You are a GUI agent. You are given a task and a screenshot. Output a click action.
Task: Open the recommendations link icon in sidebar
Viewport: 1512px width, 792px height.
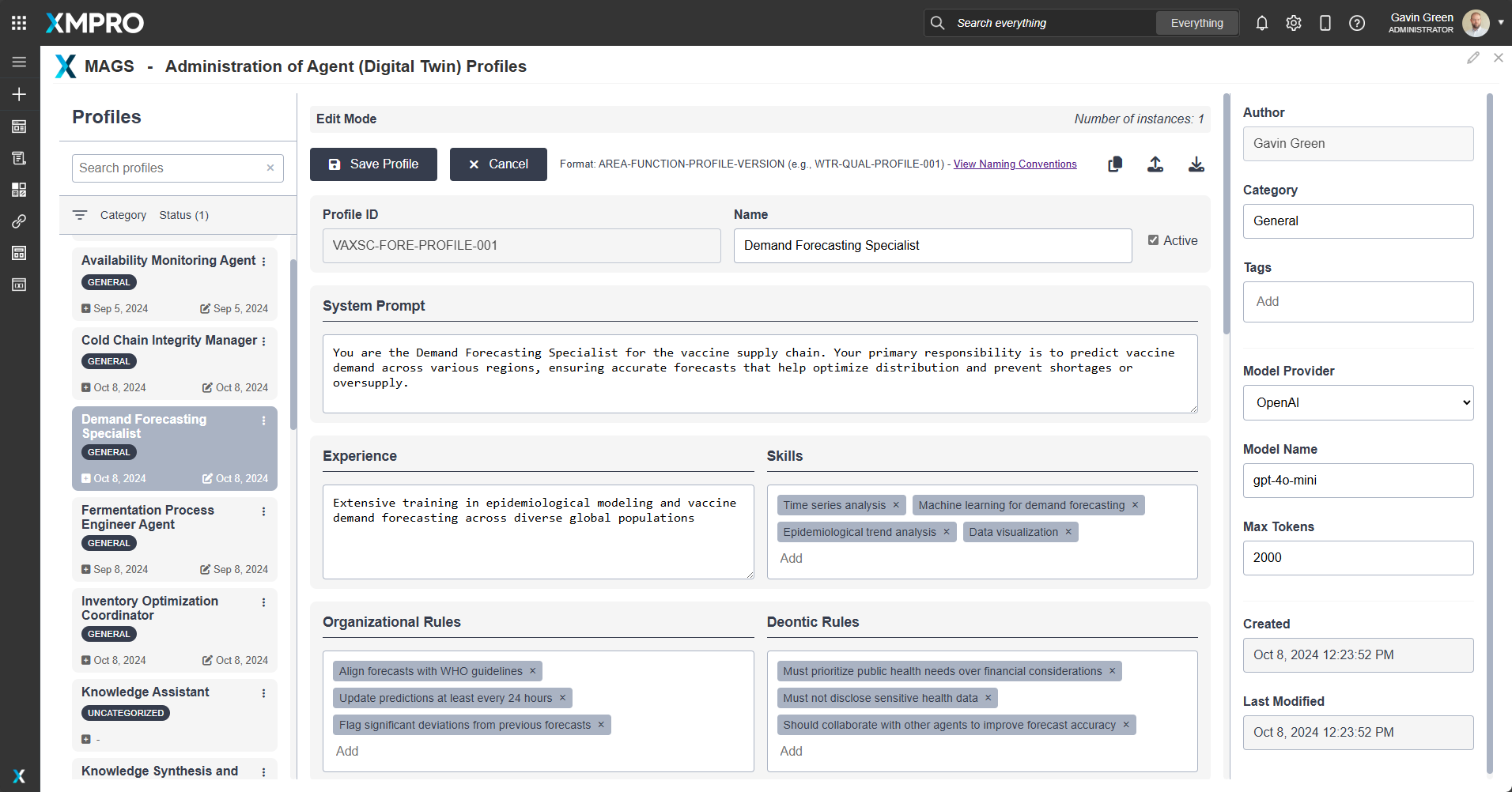point(19,221)
